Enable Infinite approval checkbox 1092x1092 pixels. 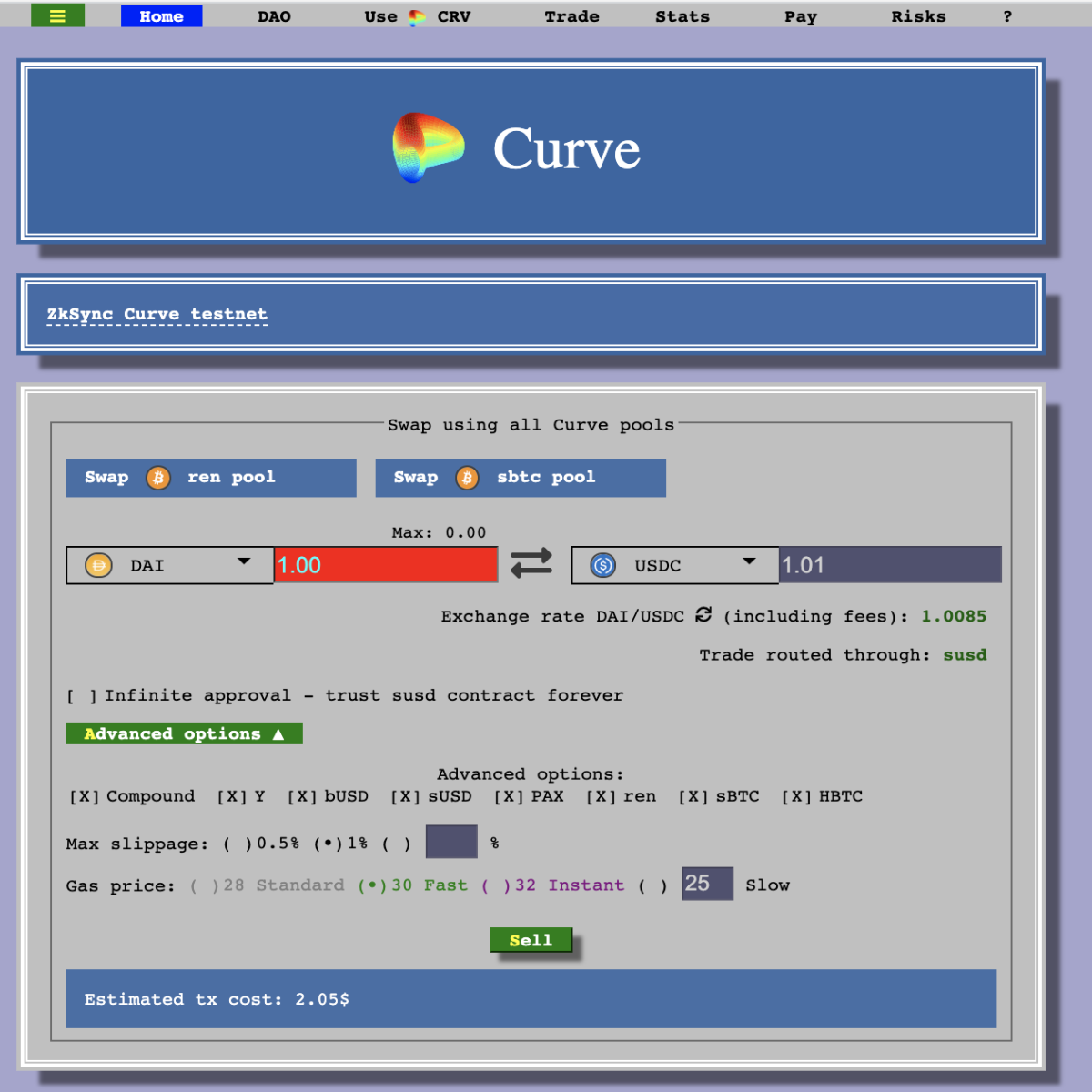pyautogui.click(x=82, y=696)
